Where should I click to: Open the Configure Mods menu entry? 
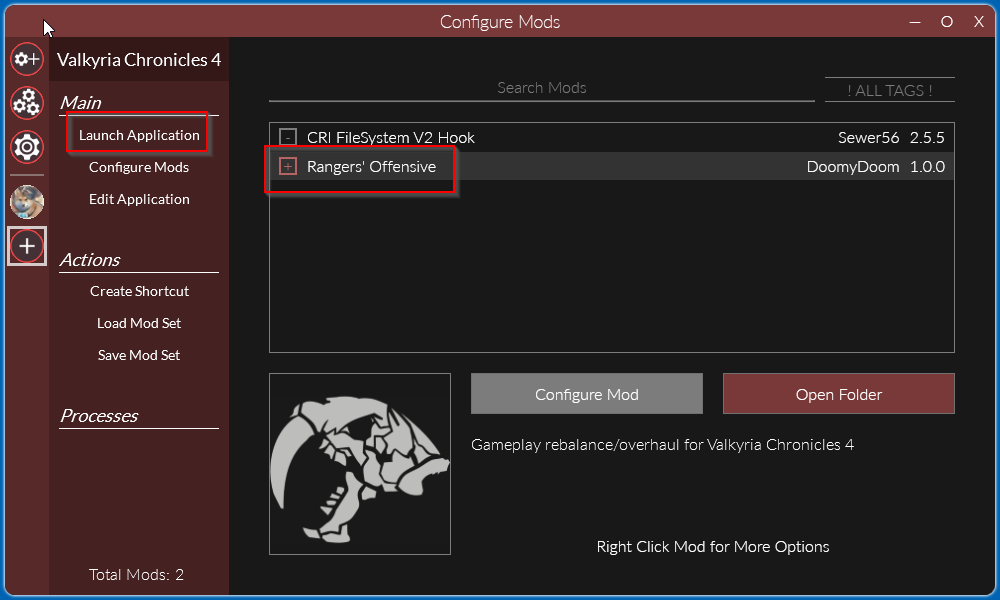(x=139, y=167)
